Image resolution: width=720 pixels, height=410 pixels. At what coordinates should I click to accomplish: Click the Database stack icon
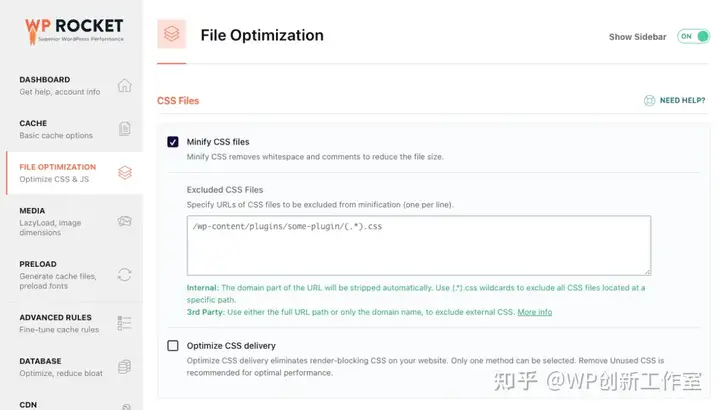click(124, 366)
